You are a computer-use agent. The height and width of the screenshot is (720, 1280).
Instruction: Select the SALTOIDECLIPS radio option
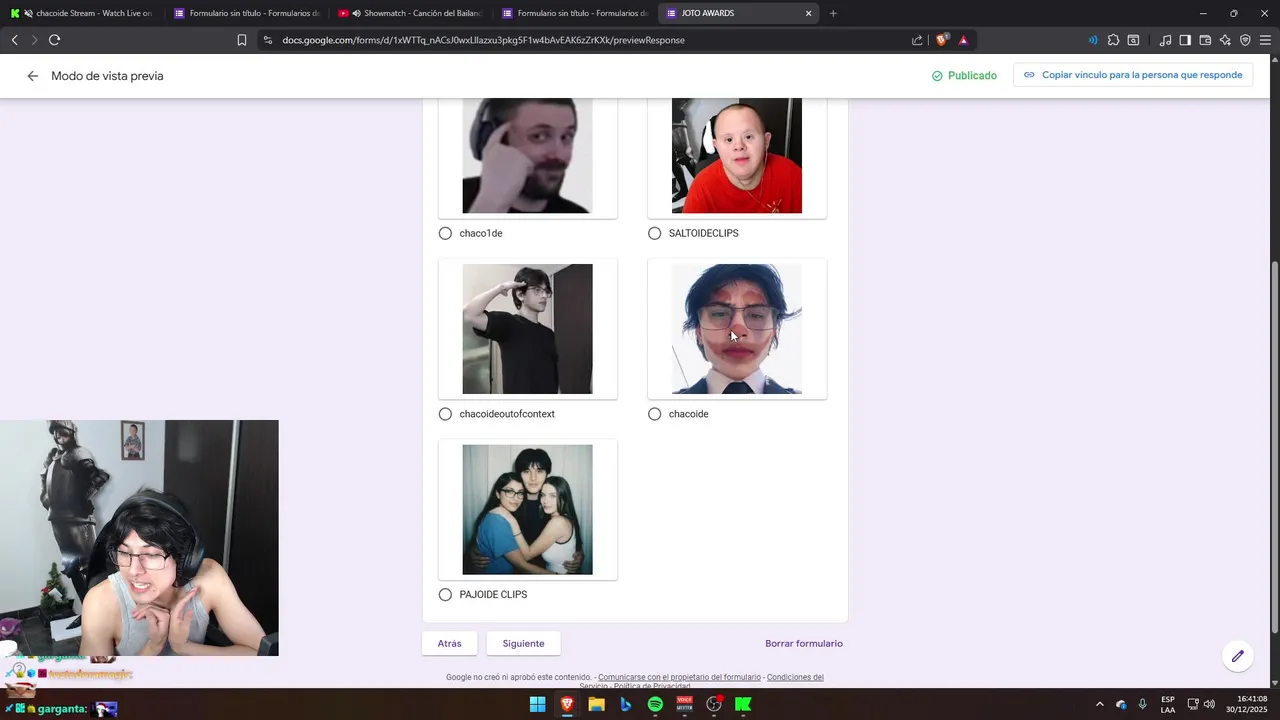coord(654,233)
